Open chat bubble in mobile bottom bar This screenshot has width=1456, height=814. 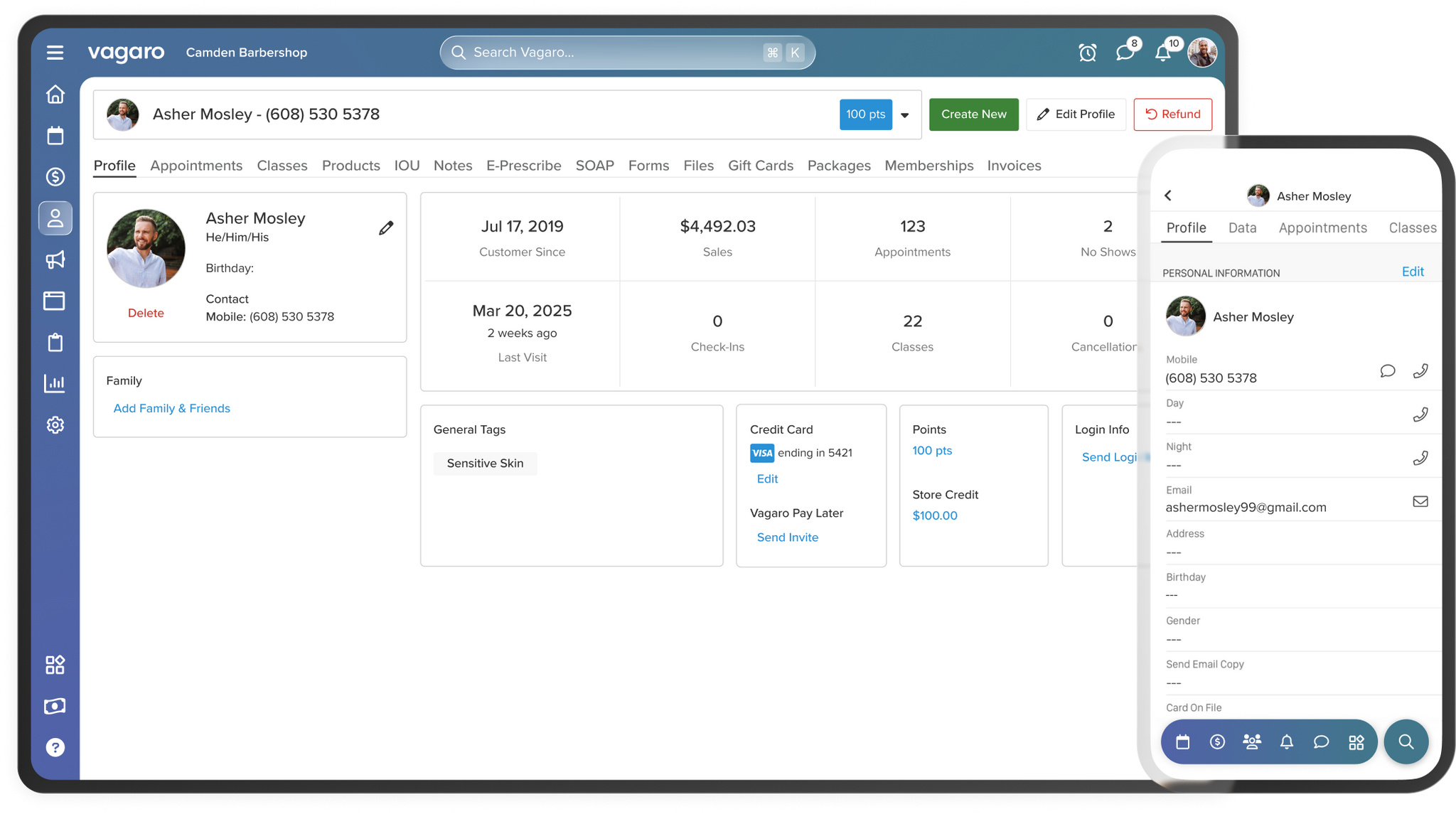click(1321, 742)
